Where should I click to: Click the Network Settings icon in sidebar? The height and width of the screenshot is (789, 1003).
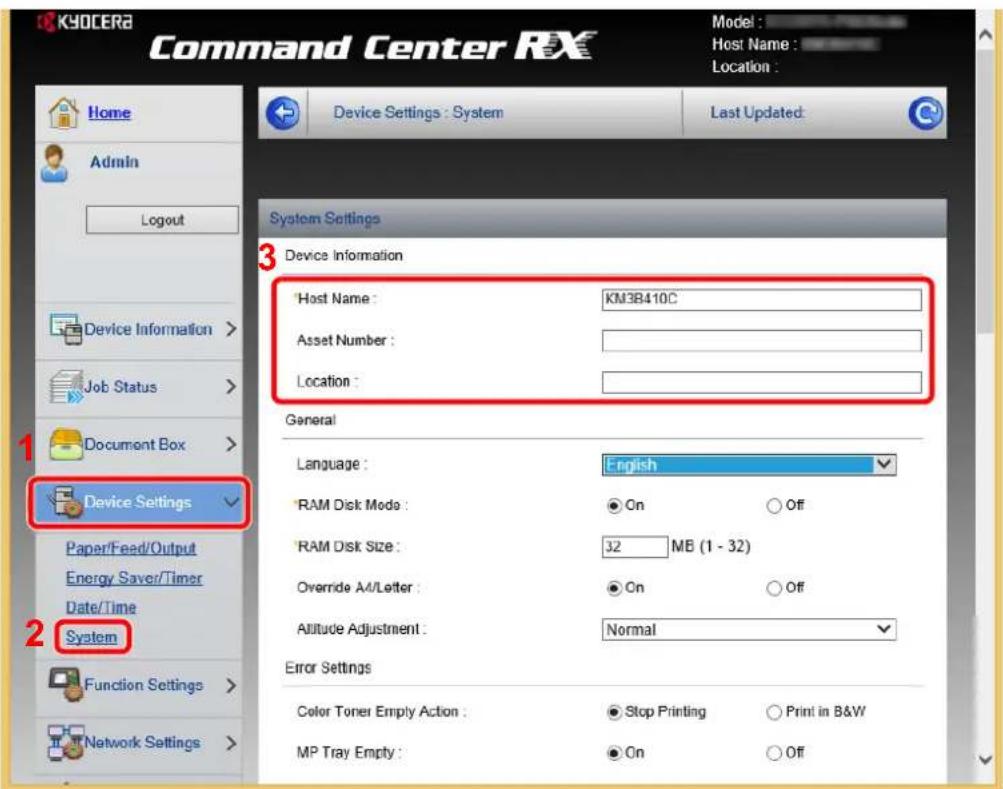point(66,742)
